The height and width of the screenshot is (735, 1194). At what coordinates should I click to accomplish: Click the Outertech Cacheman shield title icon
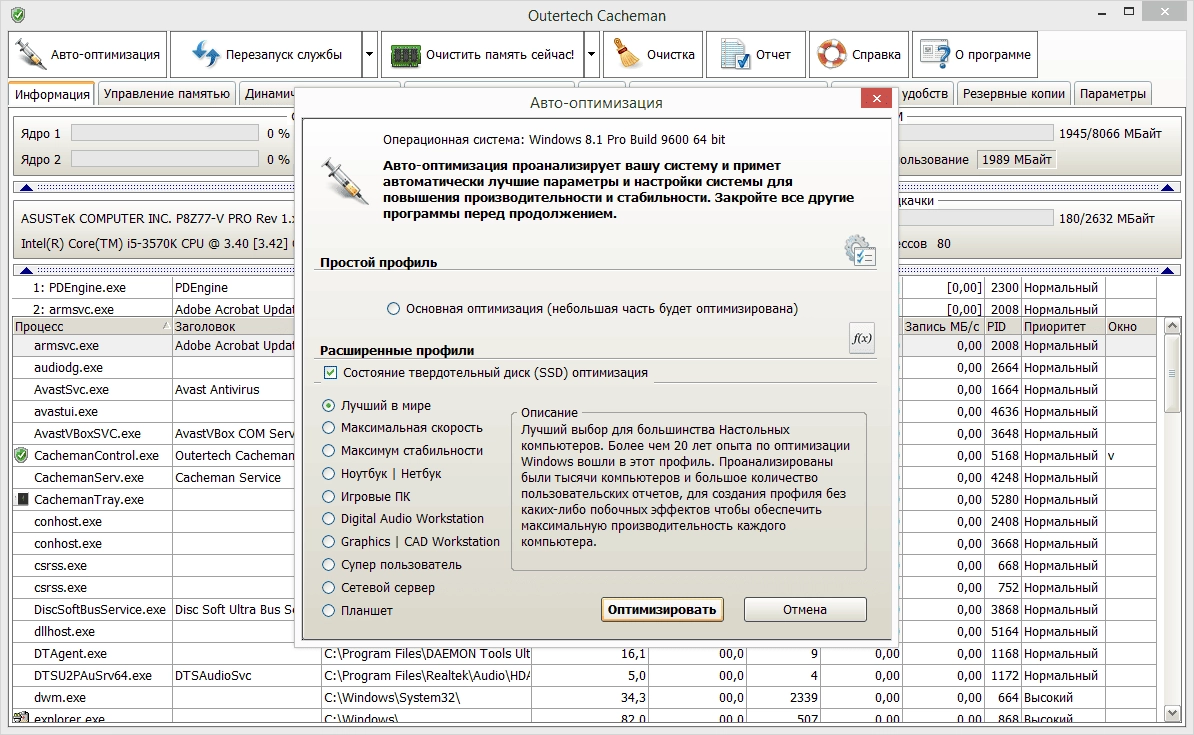(18, 14)
